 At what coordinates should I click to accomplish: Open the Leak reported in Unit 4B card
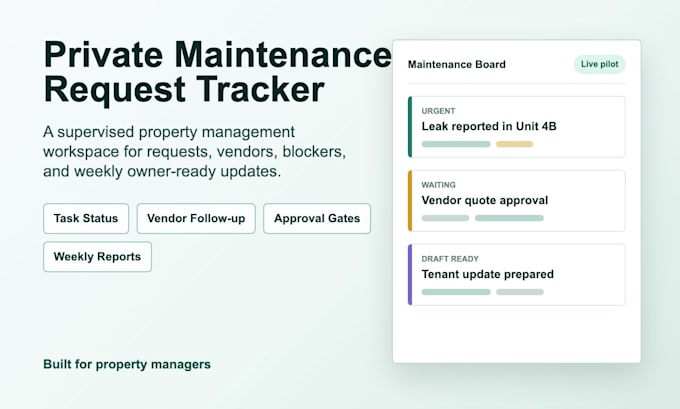tap(517, 127)
